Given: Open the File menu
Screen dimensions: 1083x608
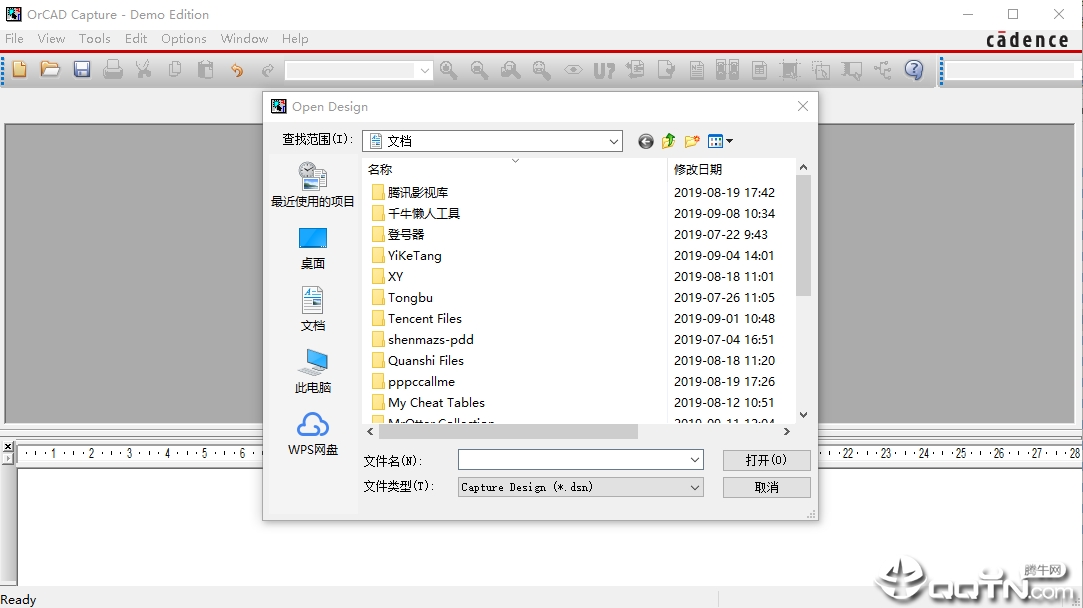Looking at the screenshot, I should pos(14,39).
